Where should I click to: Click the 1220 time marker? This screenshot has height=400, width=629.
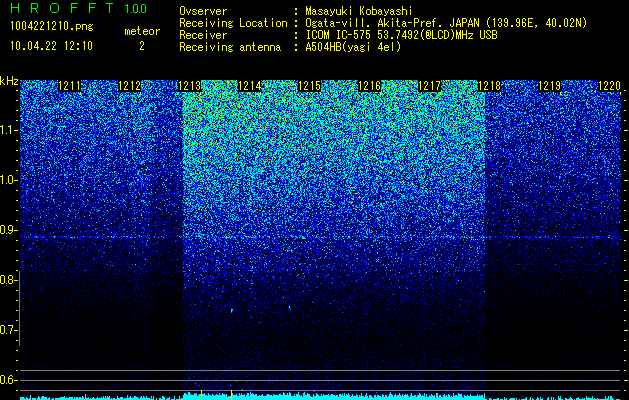pos(609,86)
